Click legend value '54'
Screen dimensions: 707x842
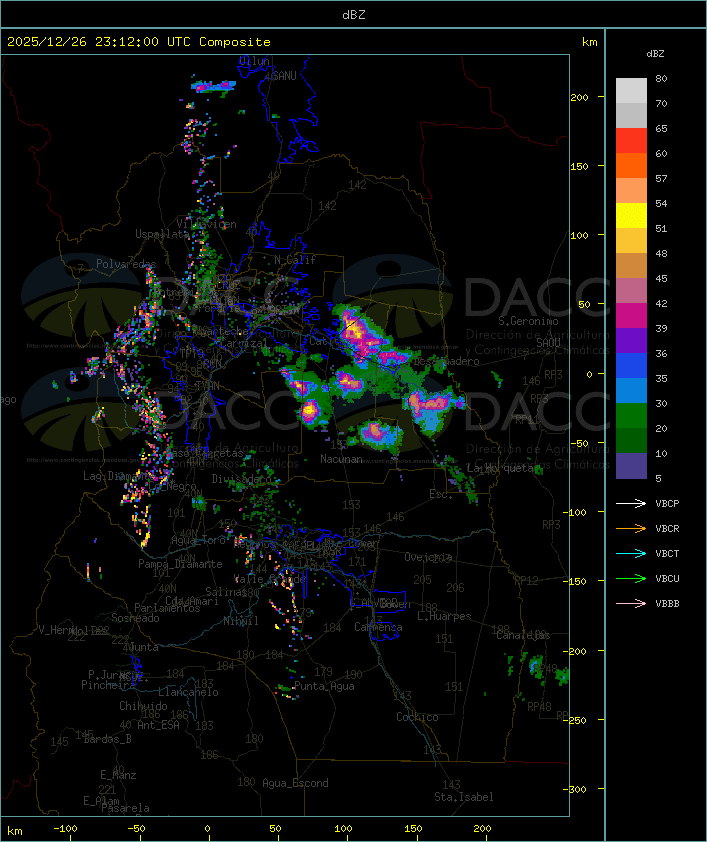click(661, 204)
